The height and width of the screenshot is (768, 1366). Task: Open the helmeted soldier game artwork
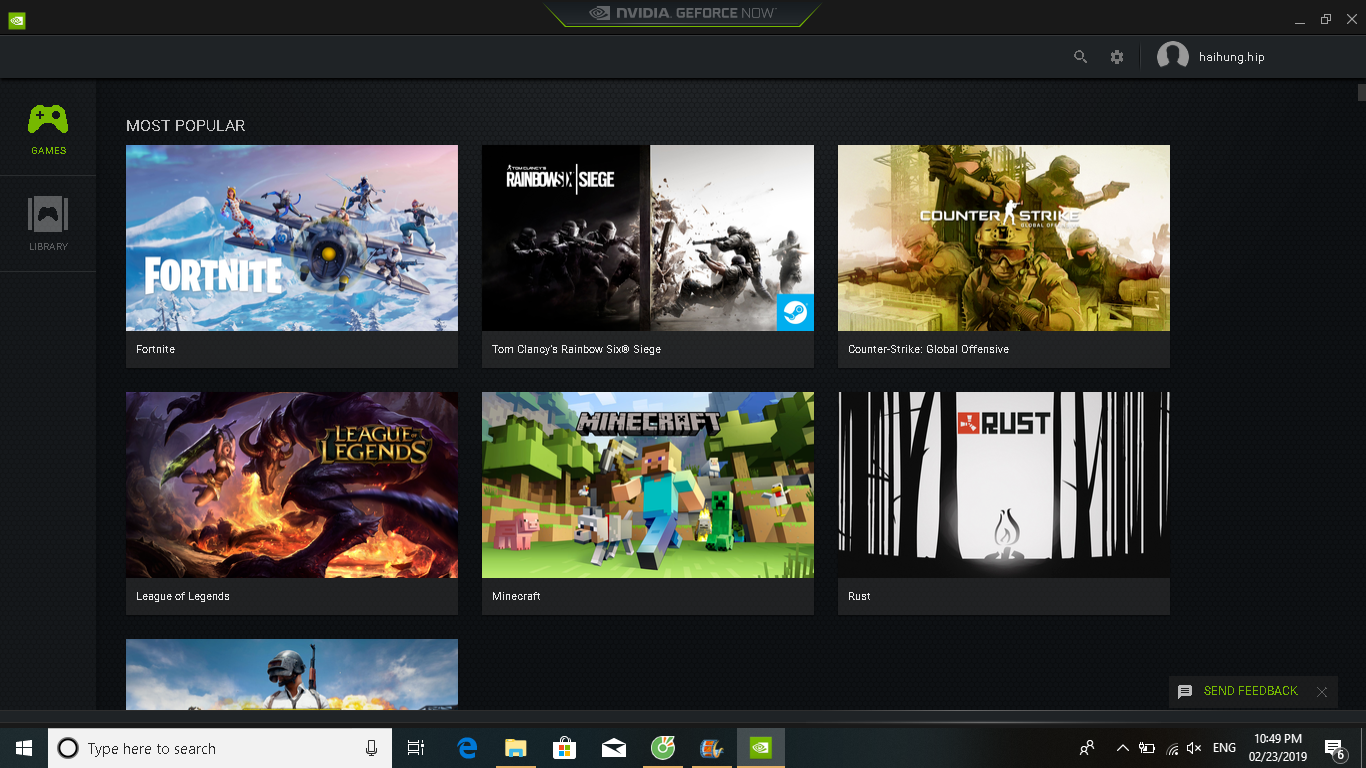292,675
